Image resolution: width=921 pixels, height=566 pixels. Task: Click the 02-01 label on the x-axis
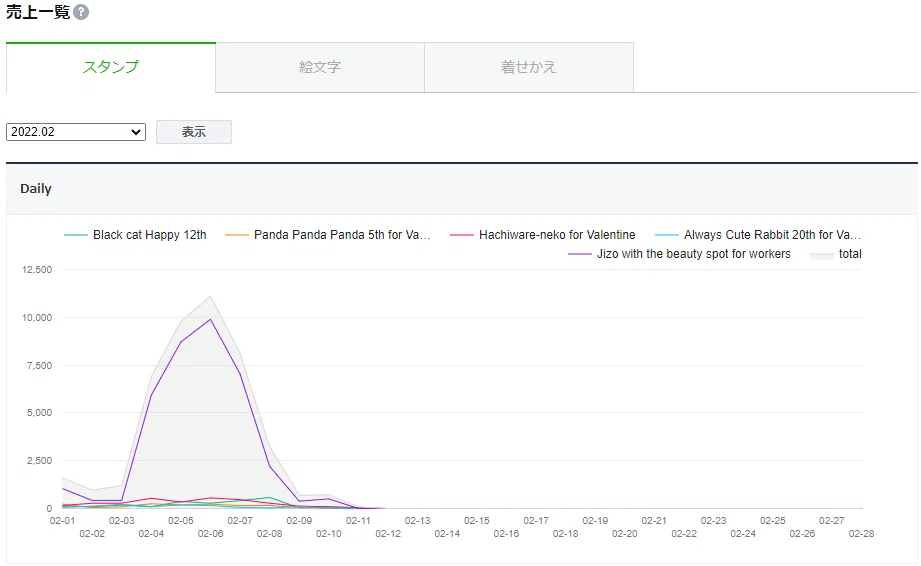(x=62, y=521)
